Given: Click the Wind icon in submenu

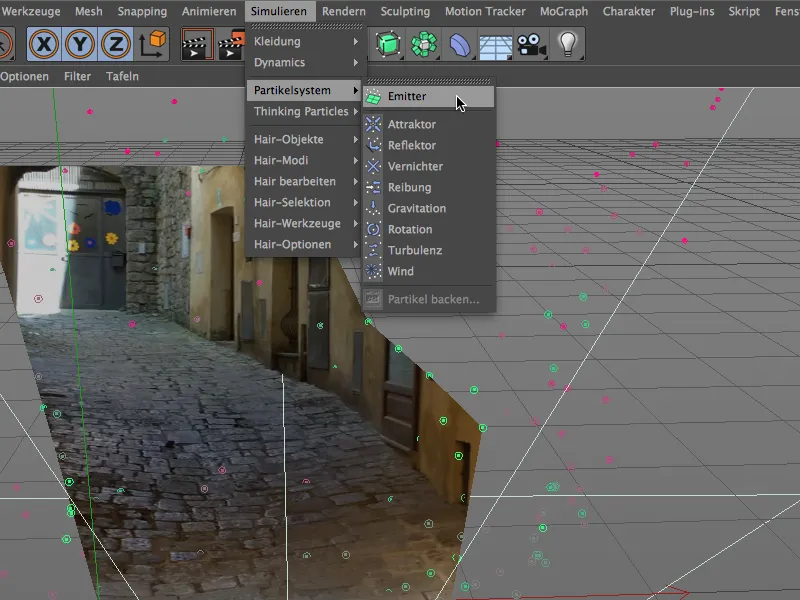Looking at the screenshot, I should pyautogui.click(x=373, y=271).
